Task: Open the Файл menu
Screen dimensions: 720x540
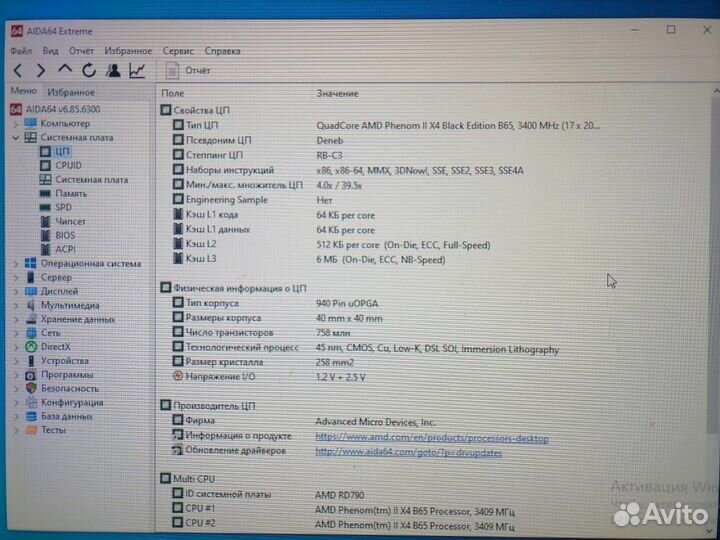Action: [x=21, y=51]
